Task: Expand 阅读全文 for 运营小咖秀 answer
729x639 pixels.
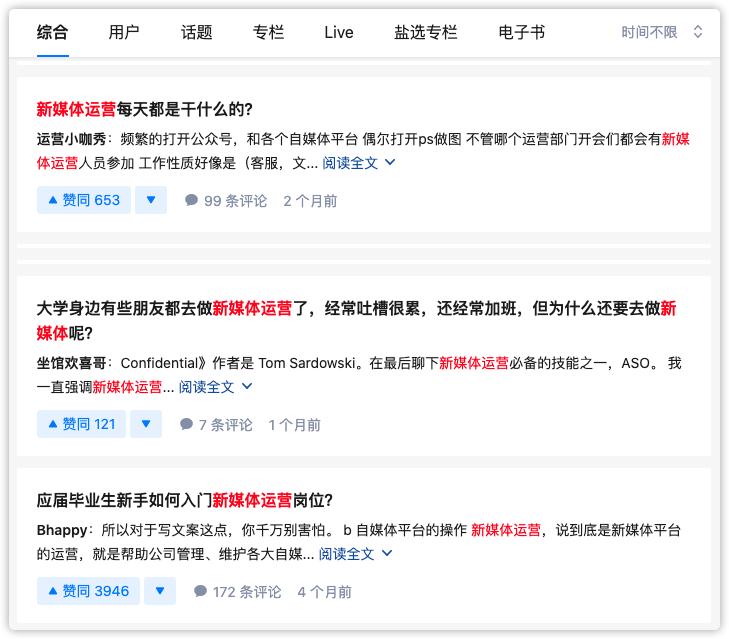Action: point(359,163)
